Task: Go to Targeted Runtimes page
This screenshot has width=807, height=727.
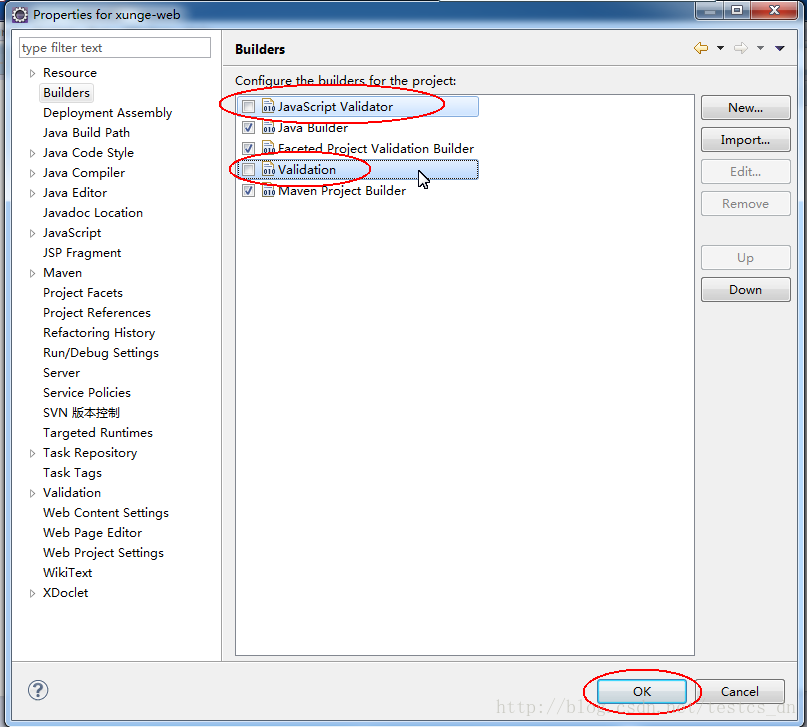Action: pyautogui.click(x=98, y=433)
